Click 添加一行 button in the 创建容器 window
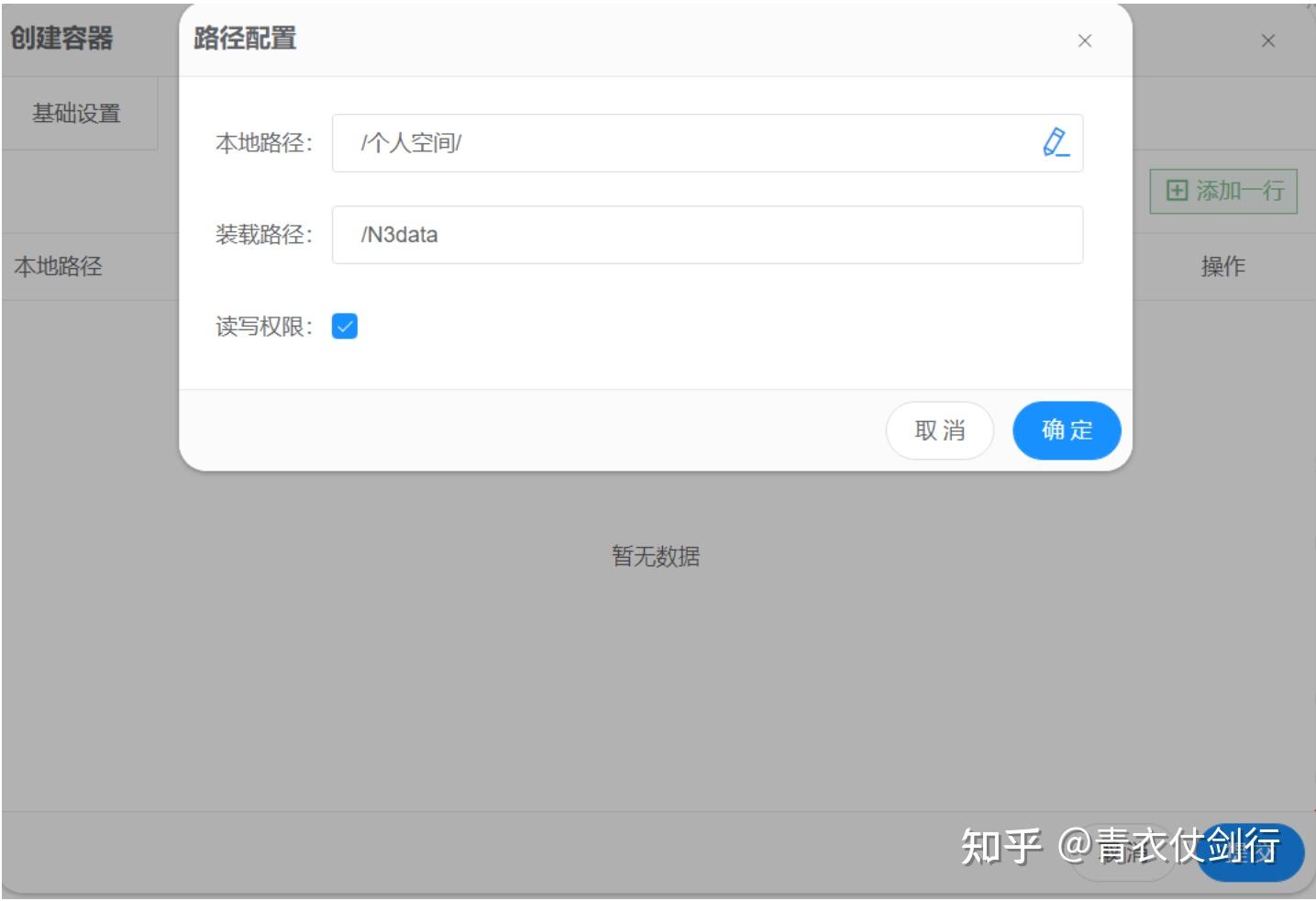This screenshot has width=1316, height=901. coord(1223,191)
